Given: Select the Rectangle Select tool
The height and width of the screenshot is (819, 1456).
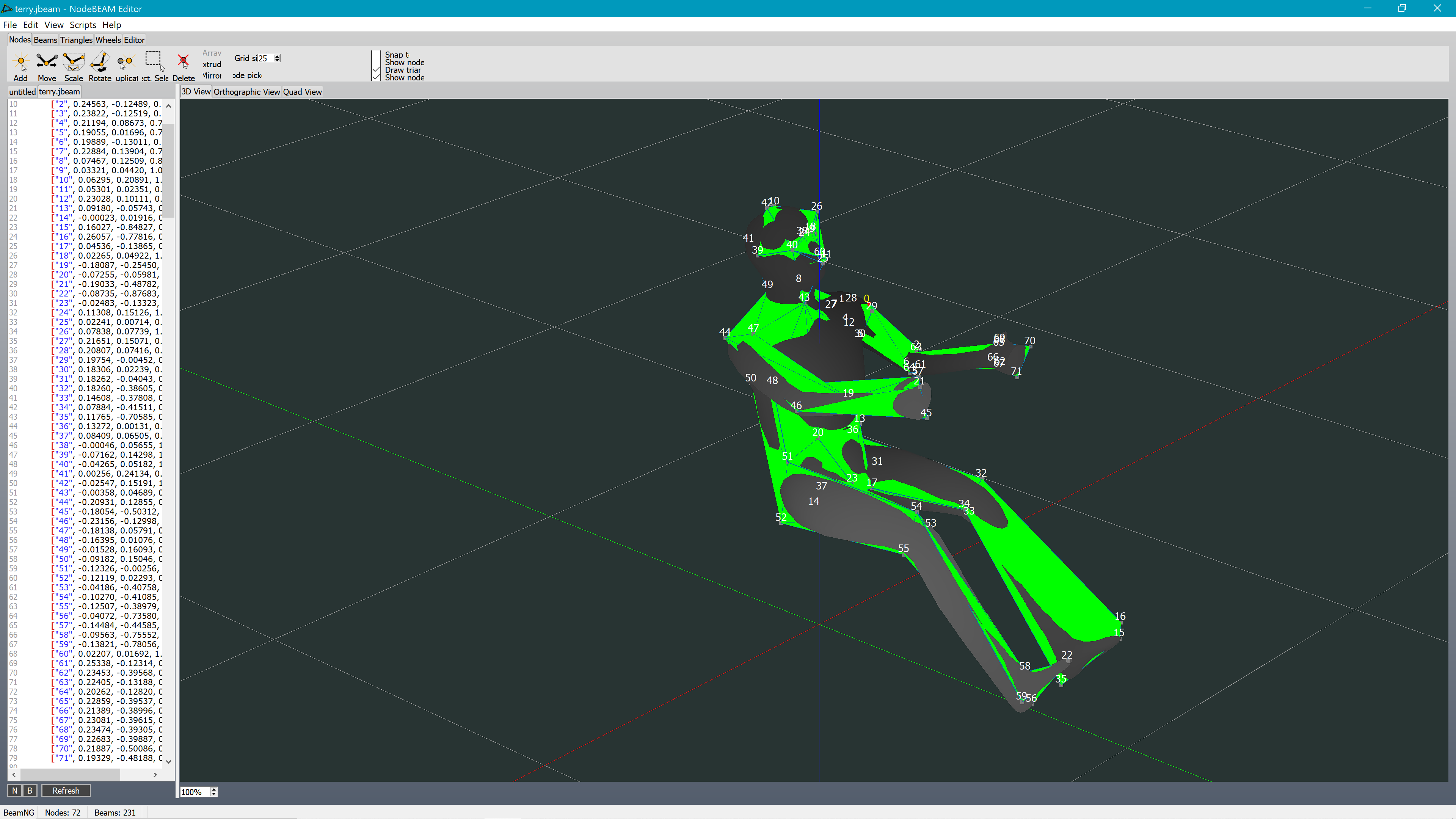Looking at the screenshot, I should [x=154, y=66].
